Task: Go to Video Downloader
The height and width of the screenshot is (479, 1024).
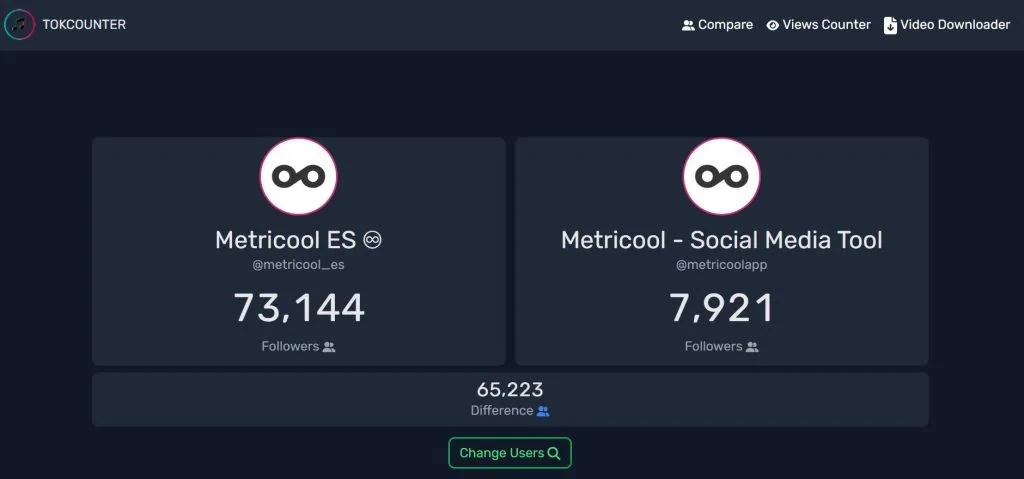Action: point(955,25)
